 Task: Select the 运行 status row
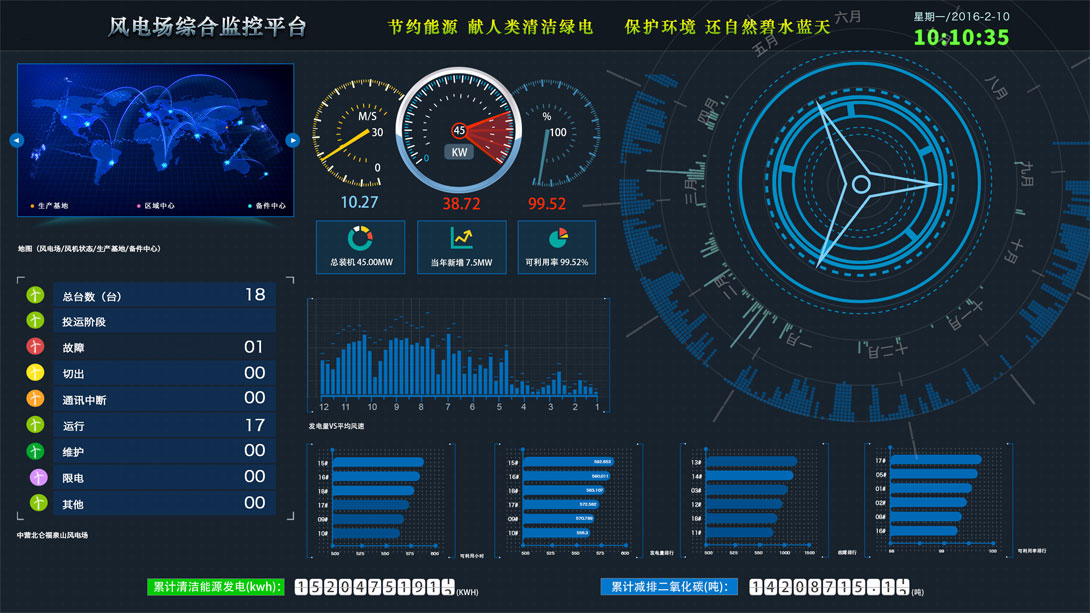[x=165, y=425]
